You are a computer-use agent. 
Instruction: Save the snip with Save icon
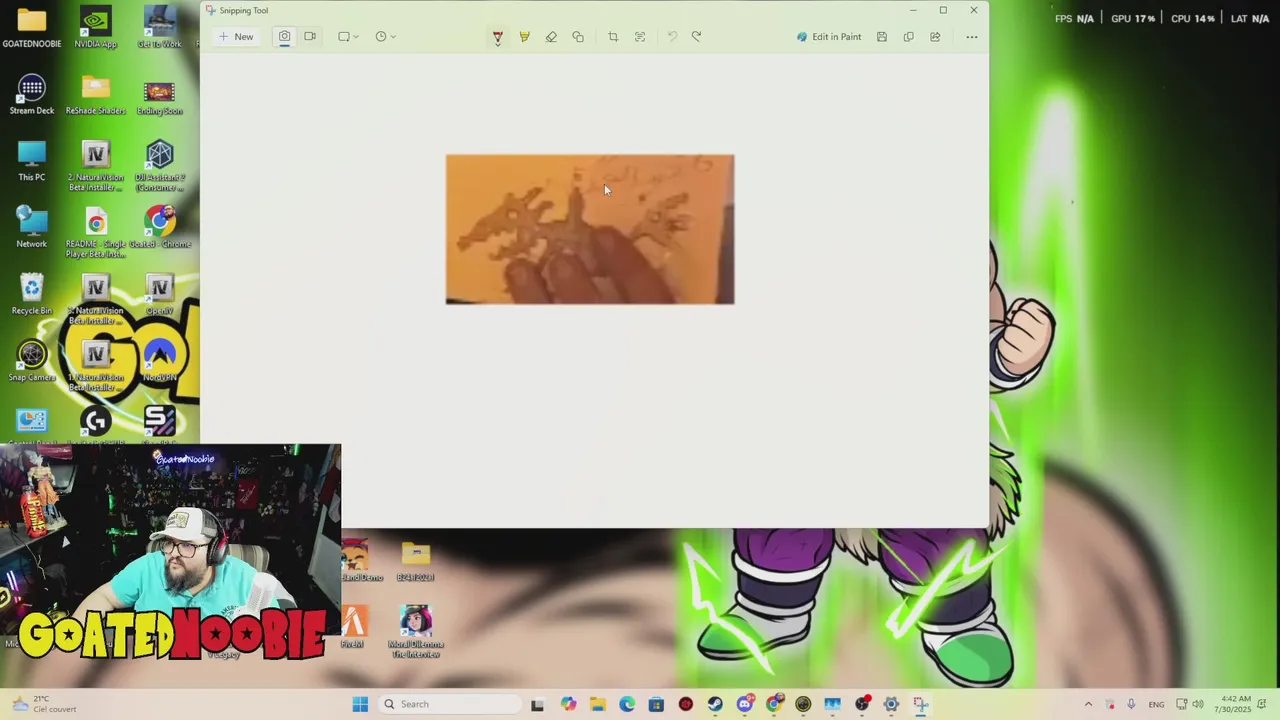click(881, 37)
